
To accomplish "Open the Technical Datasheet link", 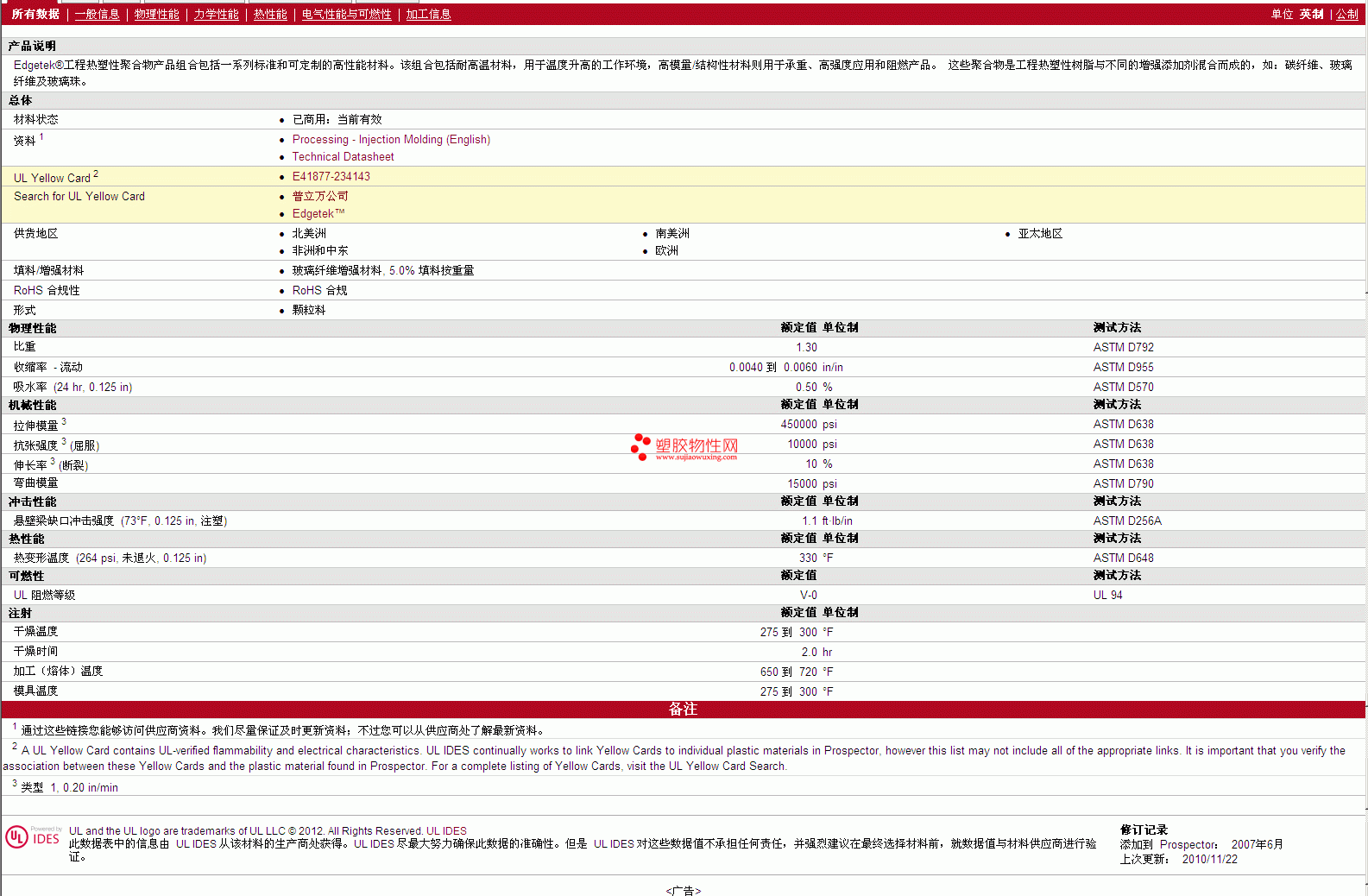I will click(343, 156).
